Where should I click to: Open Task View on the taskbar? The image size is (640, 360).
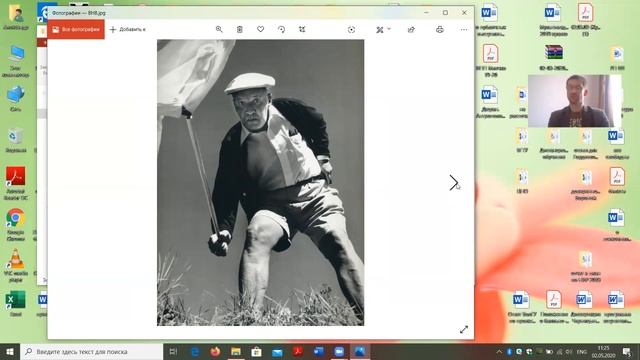tap(173, 351)
